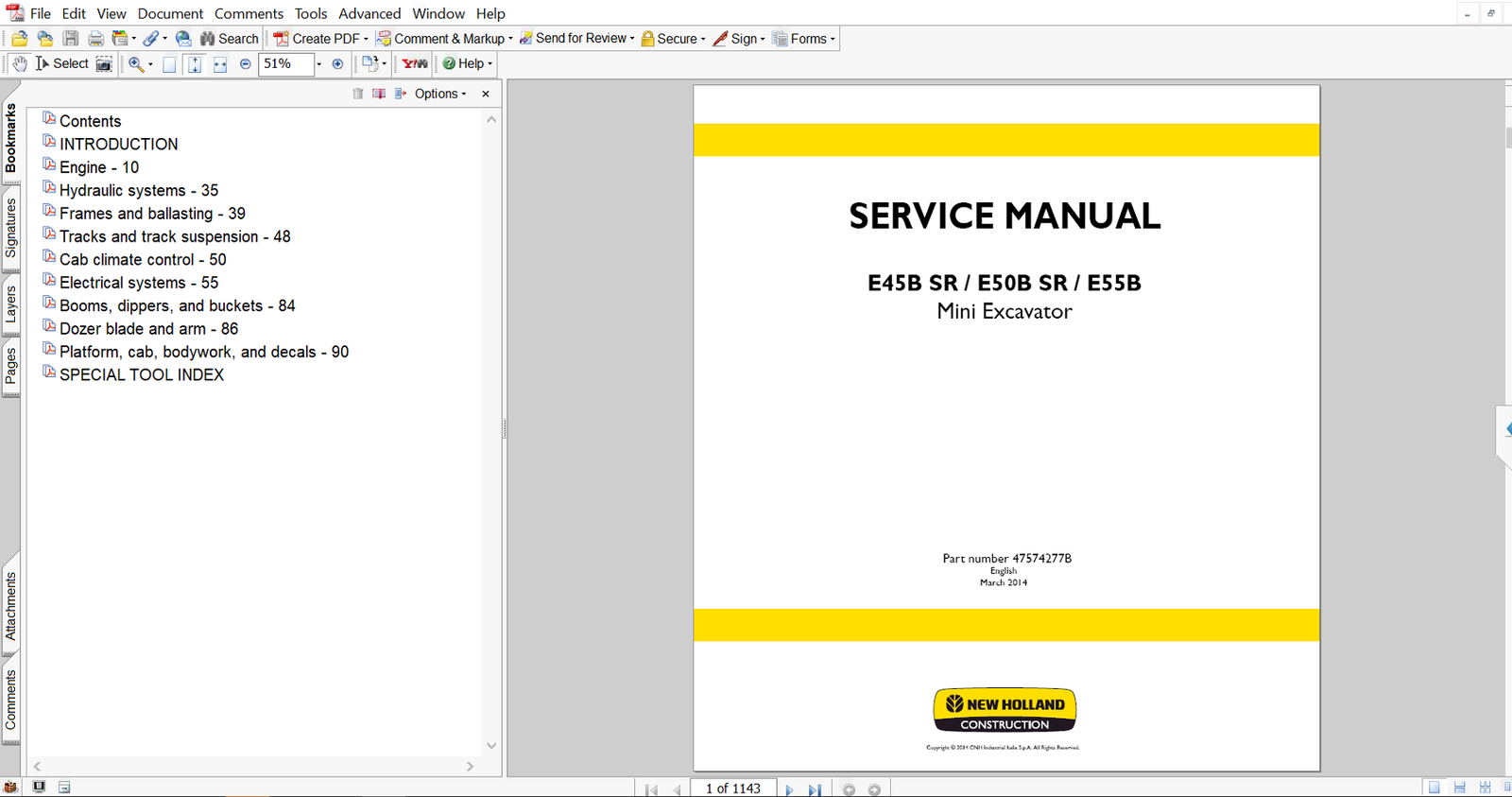Click the Save disk icon
1512x797 pixels.
point(71,39)
